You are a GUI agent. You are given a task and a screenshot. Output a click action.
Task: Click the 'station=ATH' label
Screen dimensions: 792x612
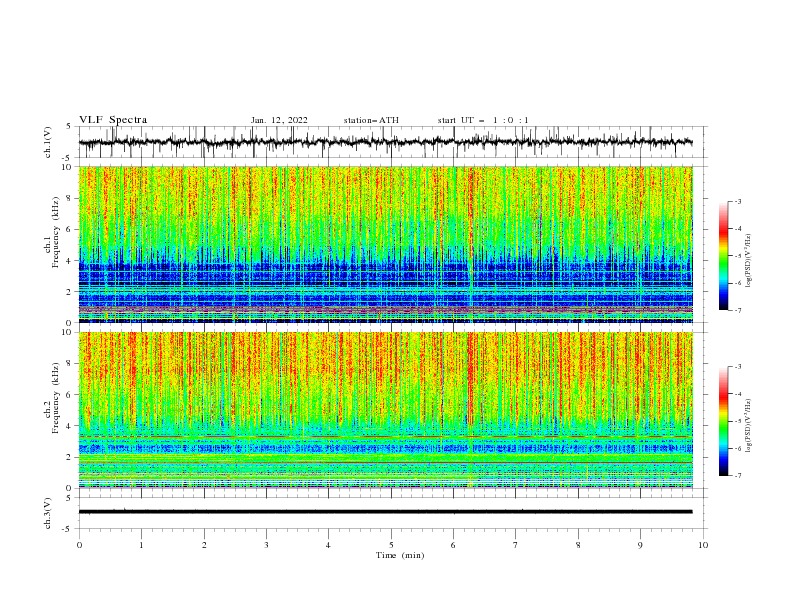click(x=371, y=120)
